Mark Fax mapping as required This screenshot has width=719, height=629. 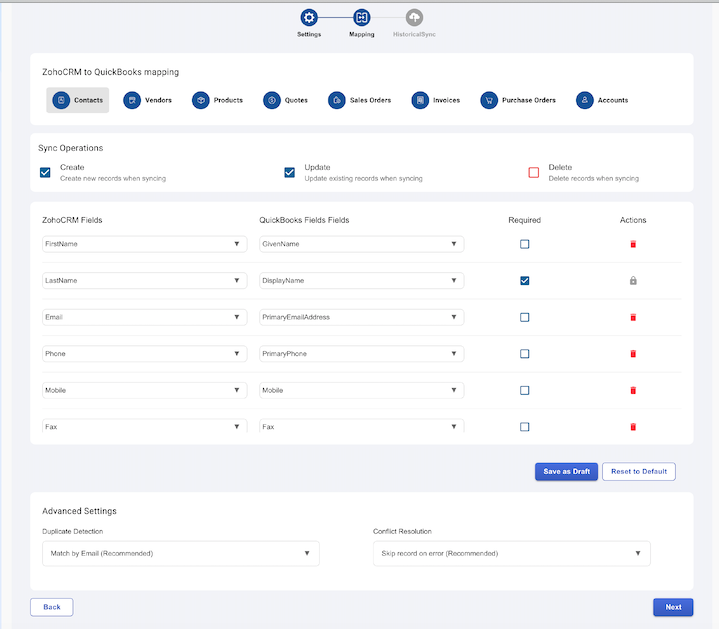(525, 427)
